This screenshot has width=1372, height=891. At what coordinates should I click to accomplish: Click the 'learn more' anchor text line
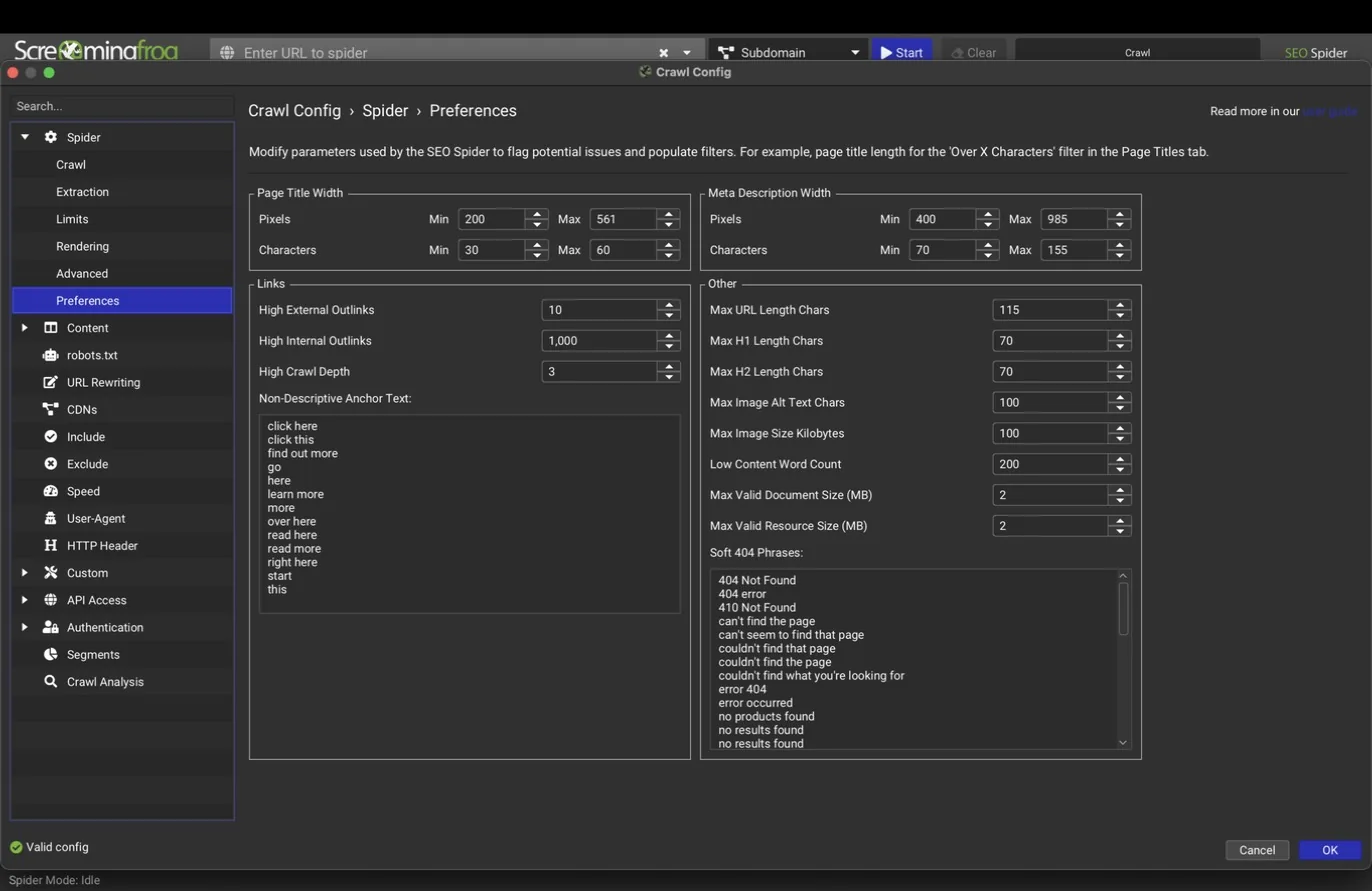tap(295, 494)
